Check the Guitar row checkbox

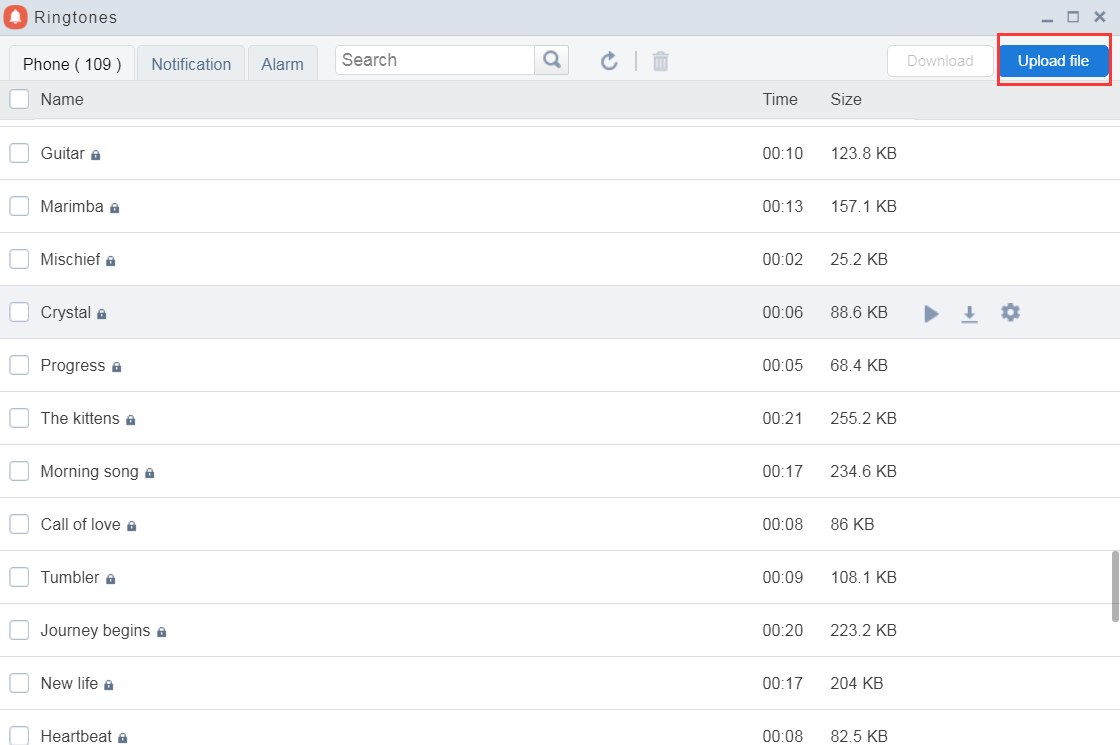[19, 153]
